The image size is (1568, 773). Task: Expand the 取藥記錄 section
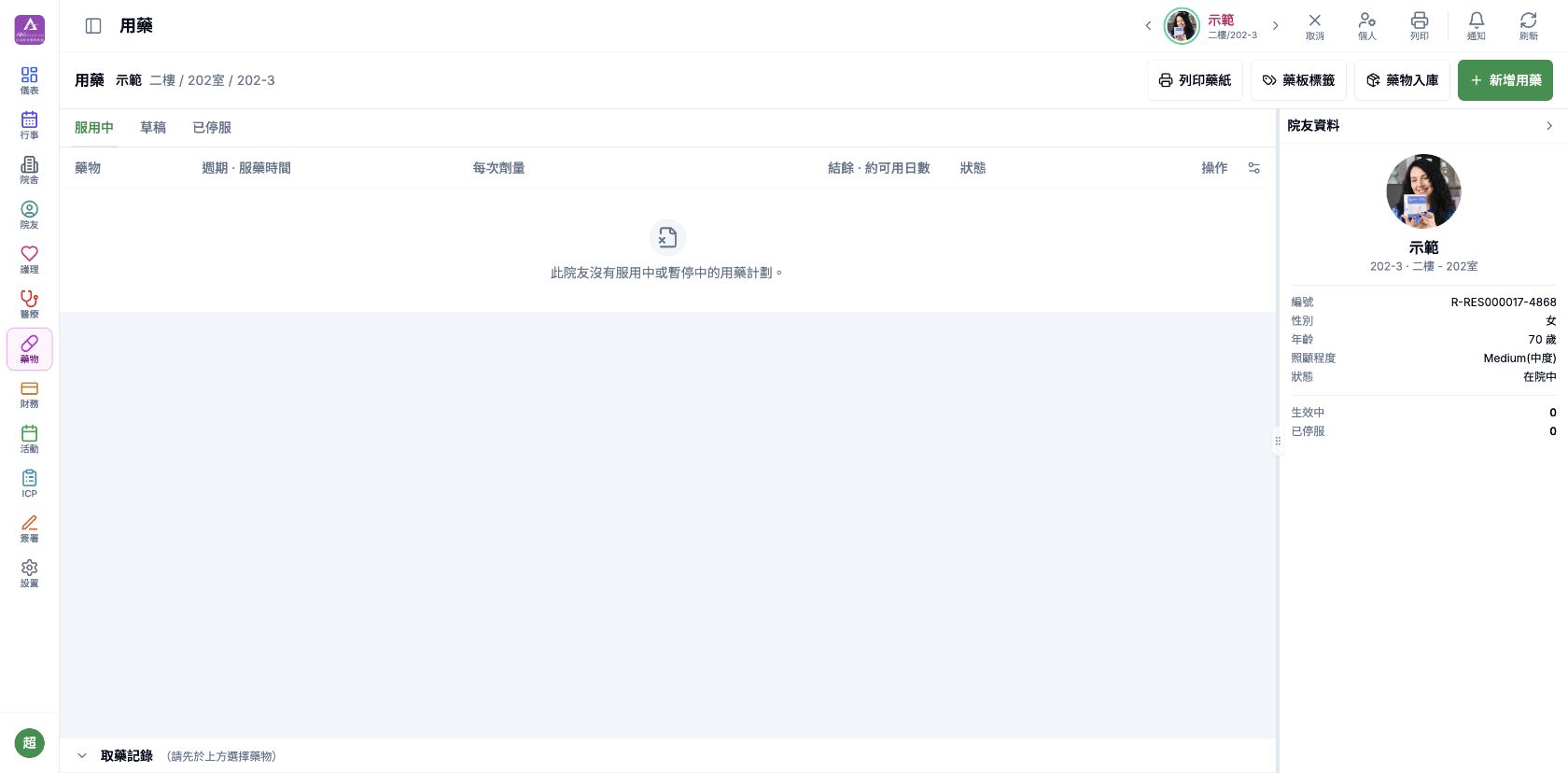click(x=82, y=756)
